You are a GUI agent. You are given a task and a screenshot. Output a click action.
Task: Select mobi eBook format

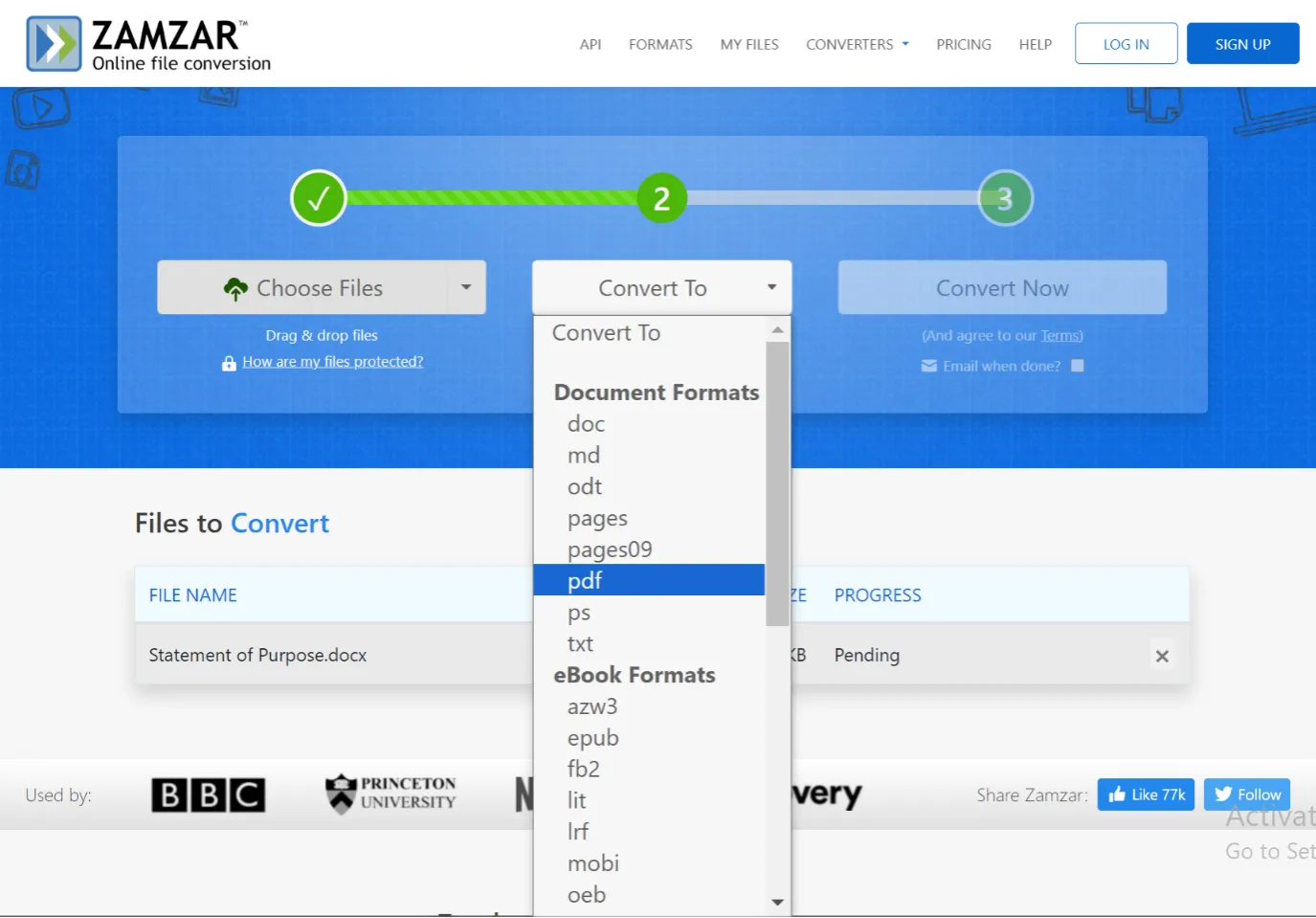(x=649, y=863)
